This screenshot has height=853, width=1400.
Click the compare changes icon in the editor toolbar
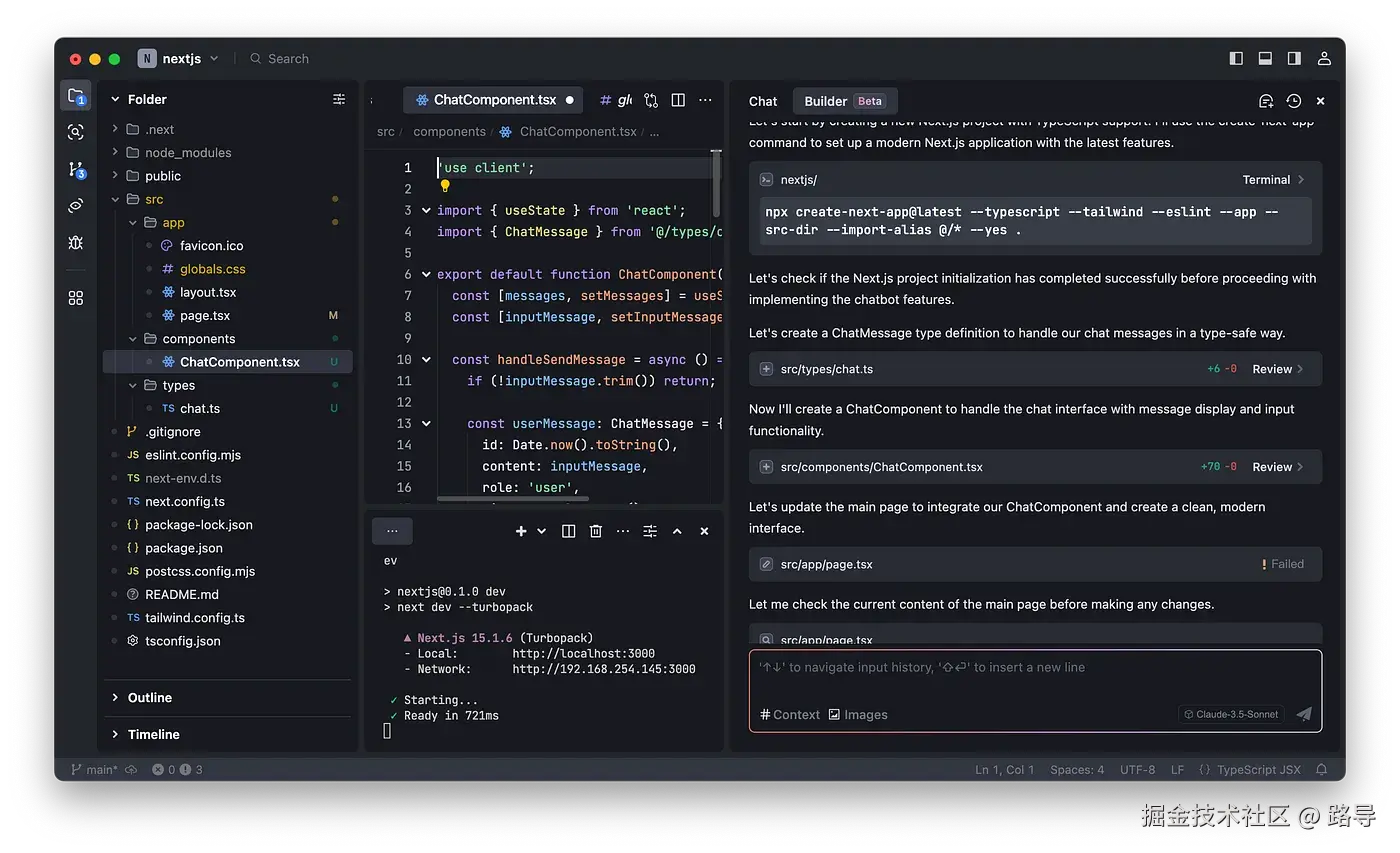click(651, 100)
